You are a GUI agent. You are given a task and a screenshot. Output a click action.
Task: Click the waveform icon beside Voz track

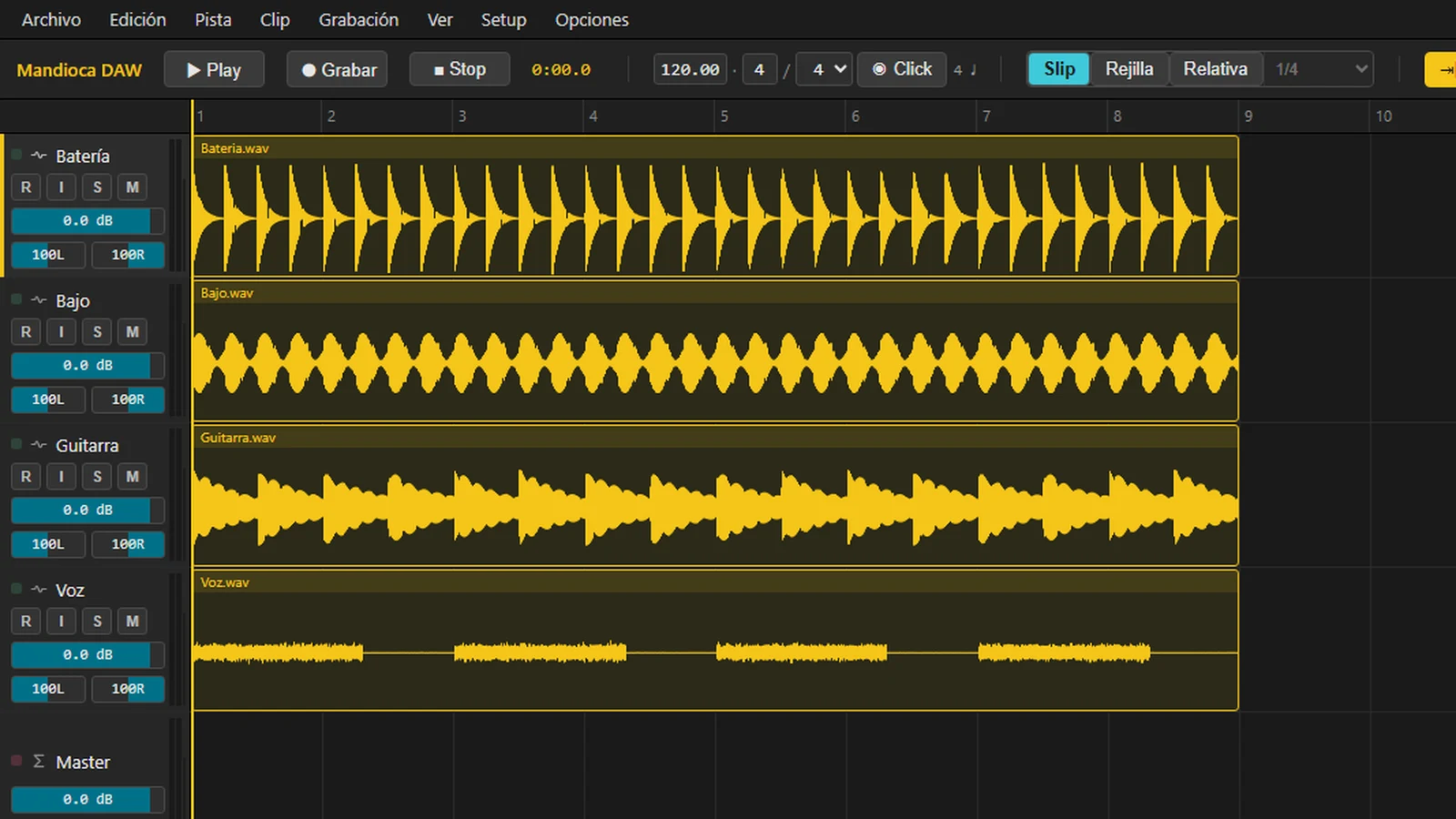click(38, 590)
